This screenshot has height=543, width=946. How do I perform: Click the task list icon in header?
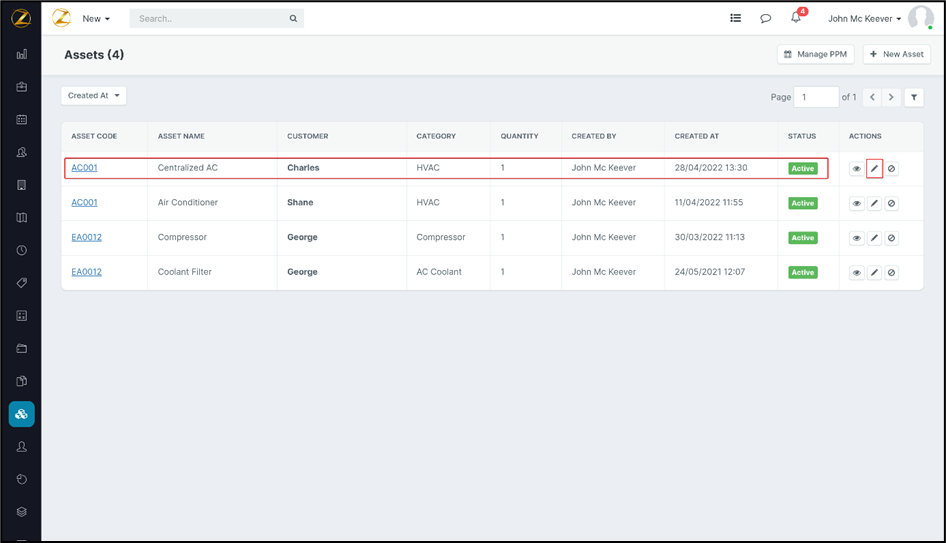point(735,18)
